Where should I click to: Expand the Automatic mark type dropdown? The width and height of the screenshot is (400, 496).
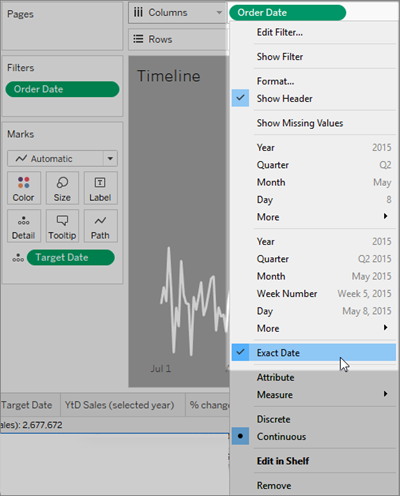pos(110,159)
